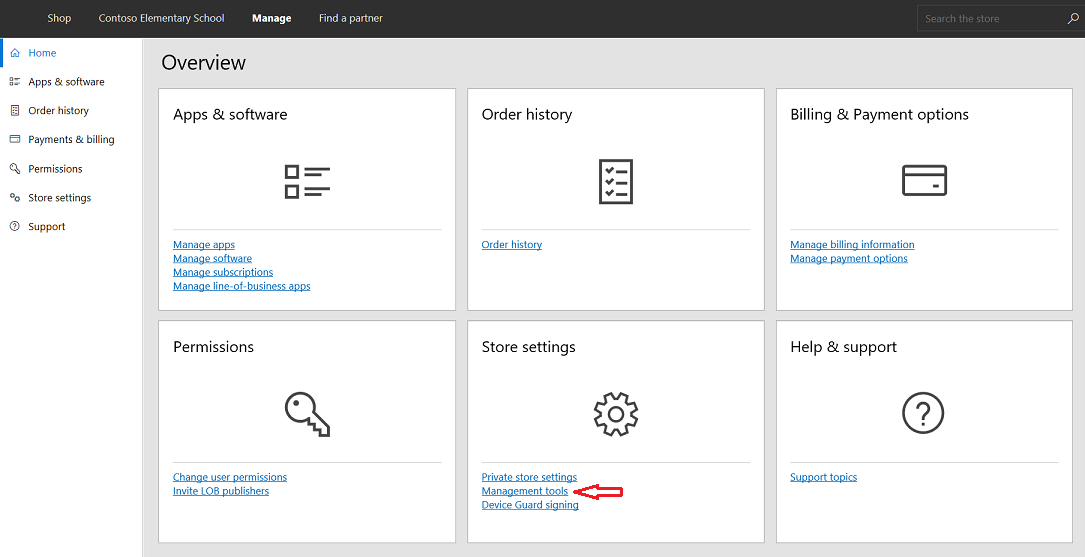The image size is (1085, 557).
Task: Click the Store settings gear icon
Action: pos(615,413)
